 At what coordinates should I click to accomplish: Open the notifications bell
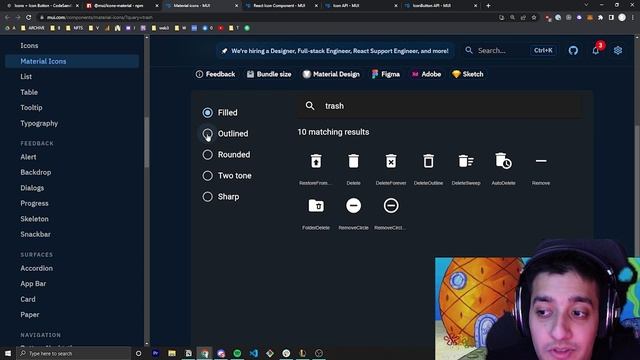(x=596, y=51)
